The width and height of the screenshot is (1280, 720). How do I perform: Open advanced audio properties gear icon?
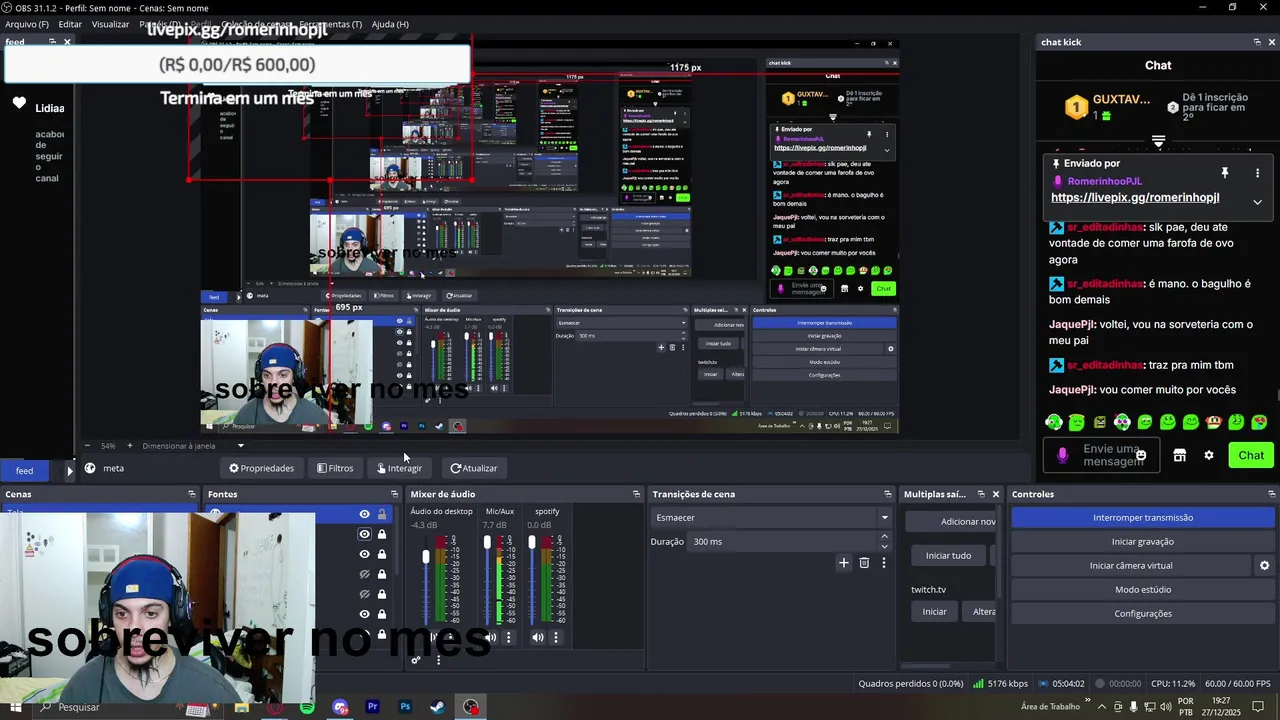coord(416,660)
